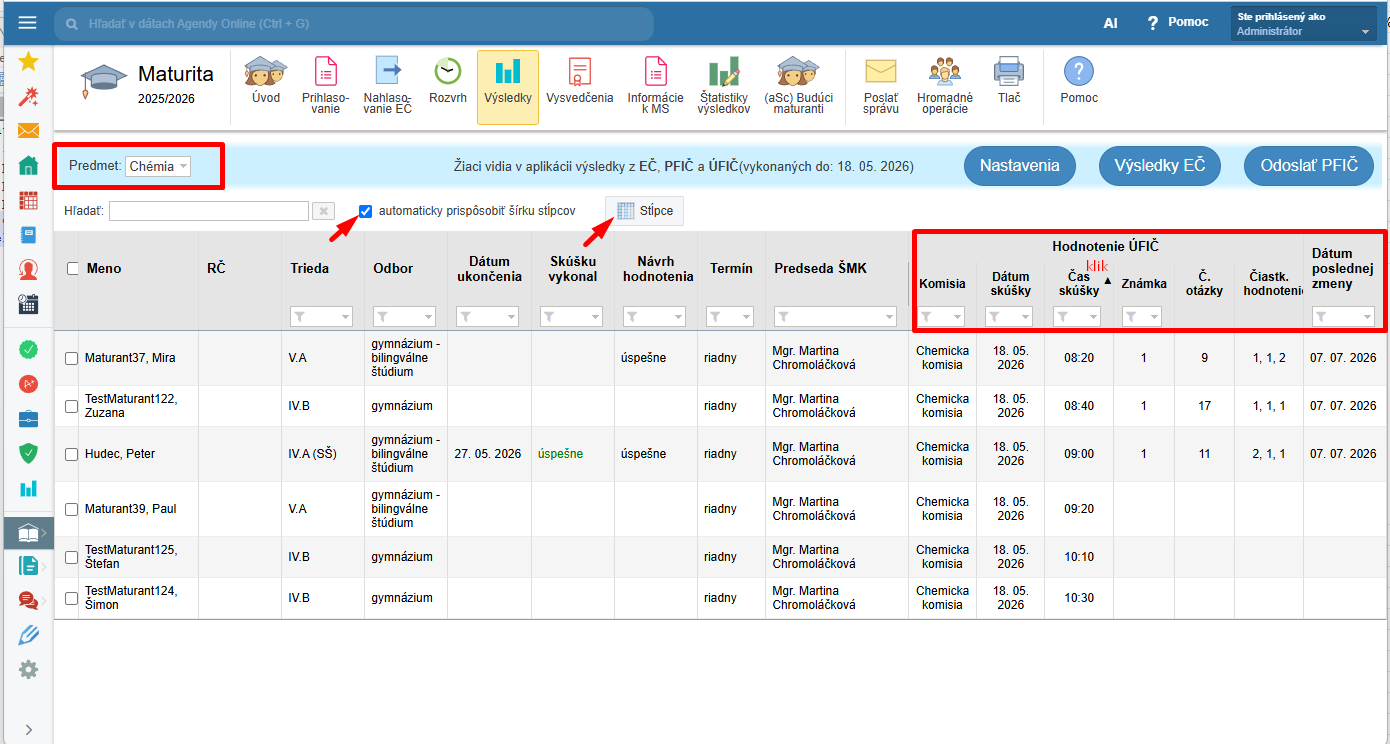Click the Odoslať PFIČ button

pyautogui.click(x=1309, y=166)
